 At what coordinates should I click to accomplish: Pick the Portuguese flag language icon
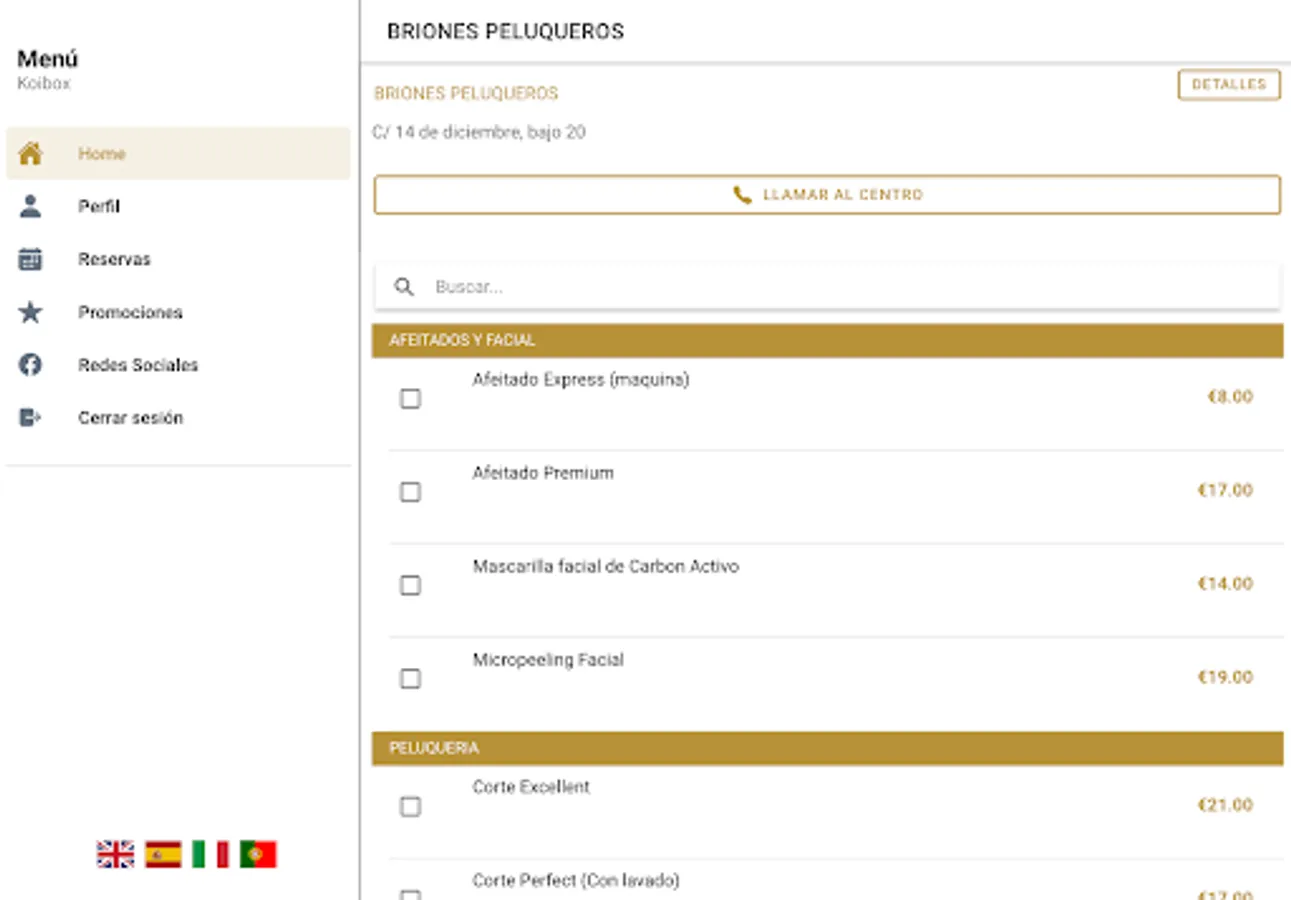click(258, 854)
